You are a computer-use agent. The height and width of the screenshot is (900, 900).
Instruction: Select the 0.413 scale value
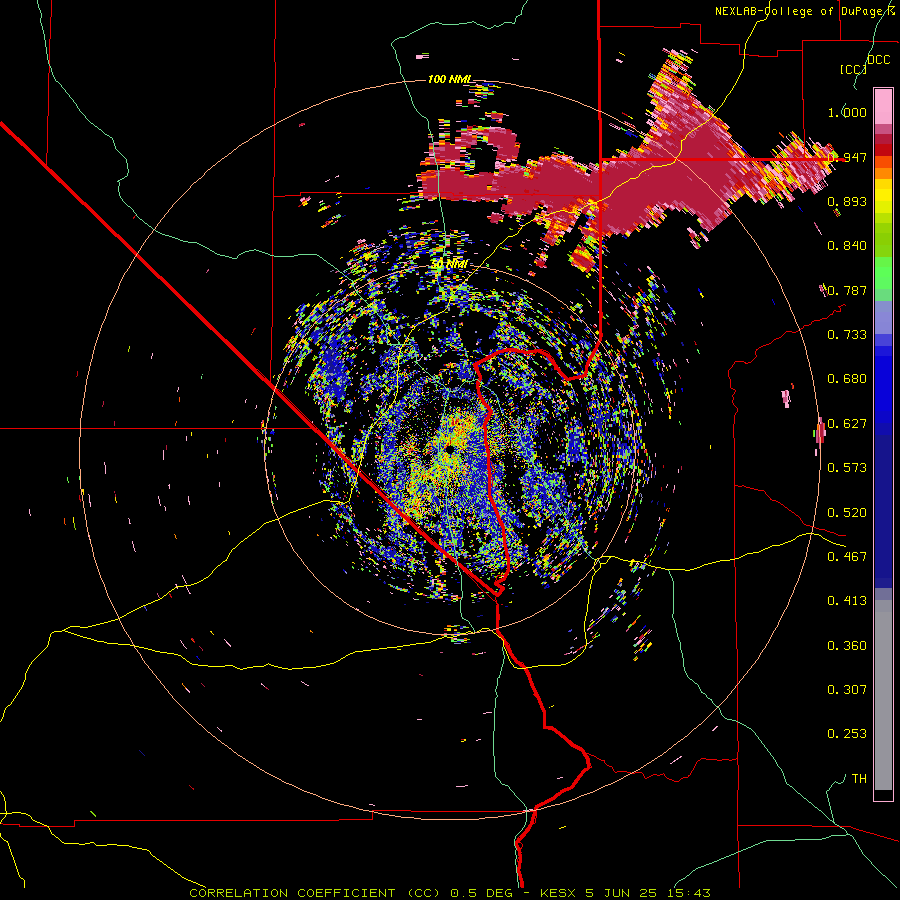pos(847,601)
